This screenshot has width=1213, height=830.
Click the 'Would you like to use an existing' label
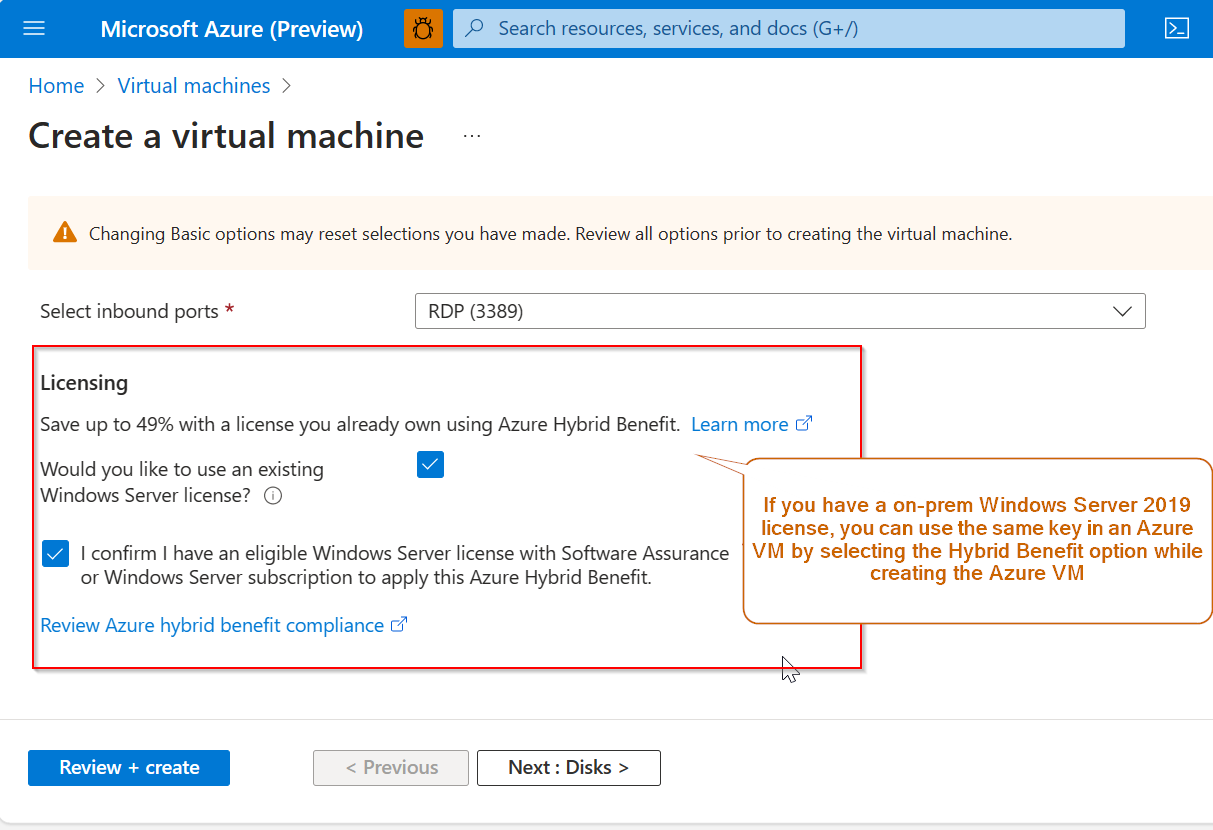pos(182,482)
